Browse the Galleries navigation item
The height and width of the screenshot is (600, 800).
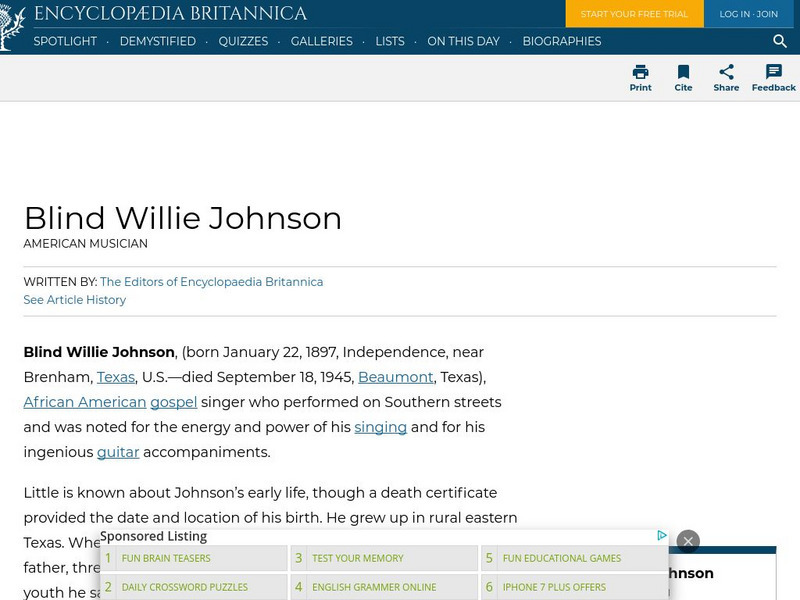coord(321,42)
